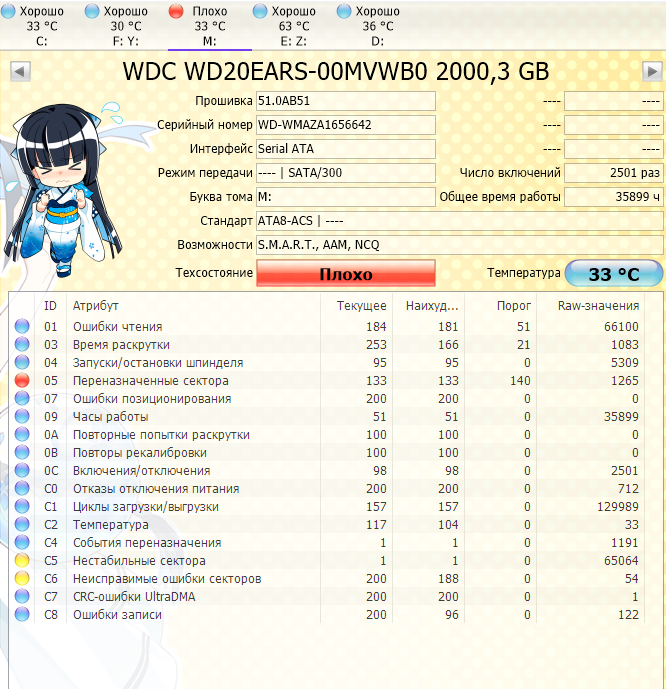This screenshot has height=689, width=666.
Task: Select raw value 1191 of События переназначения
Action: [x=624, y=543]
